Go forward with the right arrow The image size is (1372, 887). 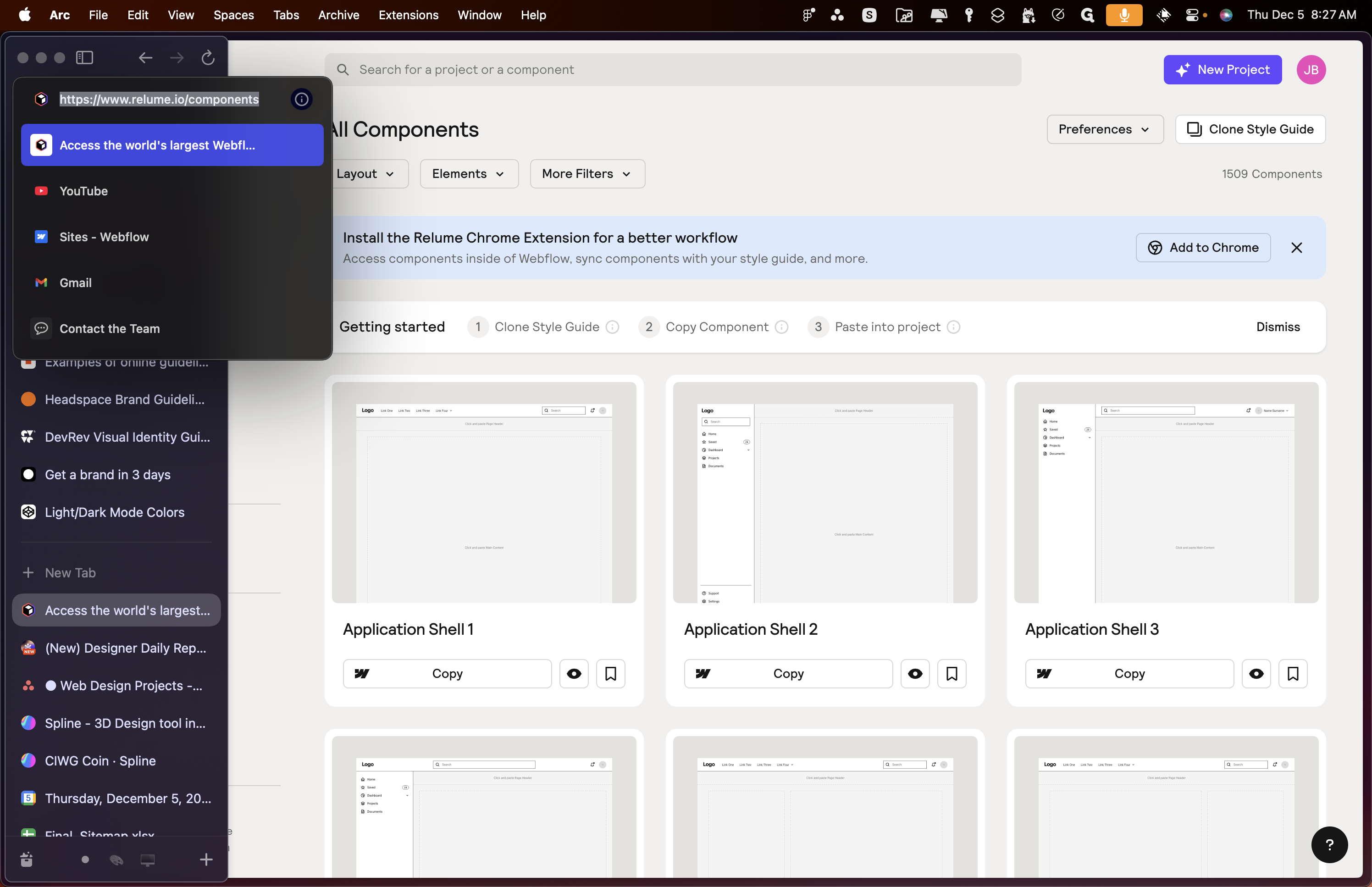177,58
